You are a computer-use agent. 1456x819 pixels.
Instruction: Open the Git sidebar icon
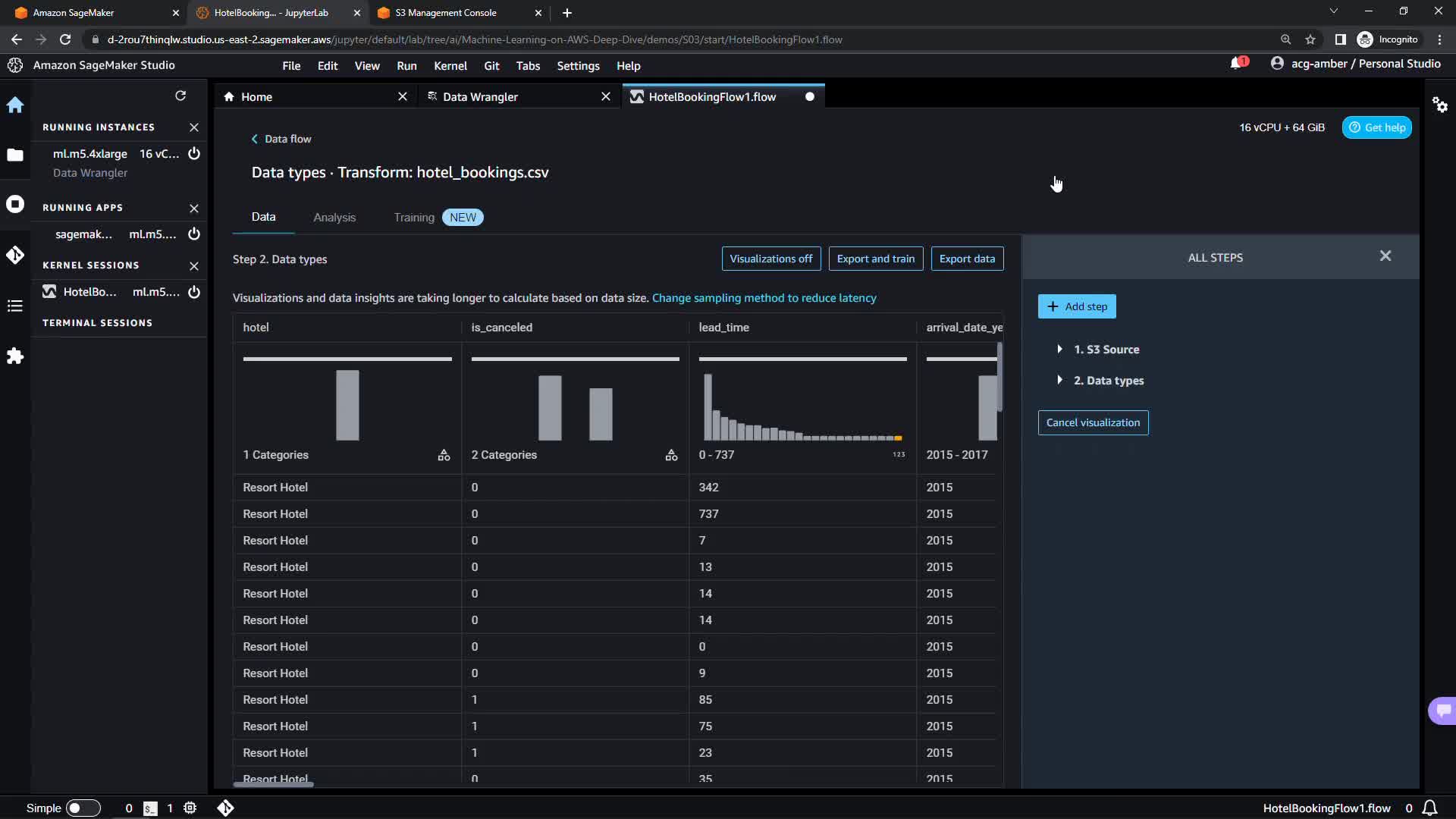pos(15,255)
